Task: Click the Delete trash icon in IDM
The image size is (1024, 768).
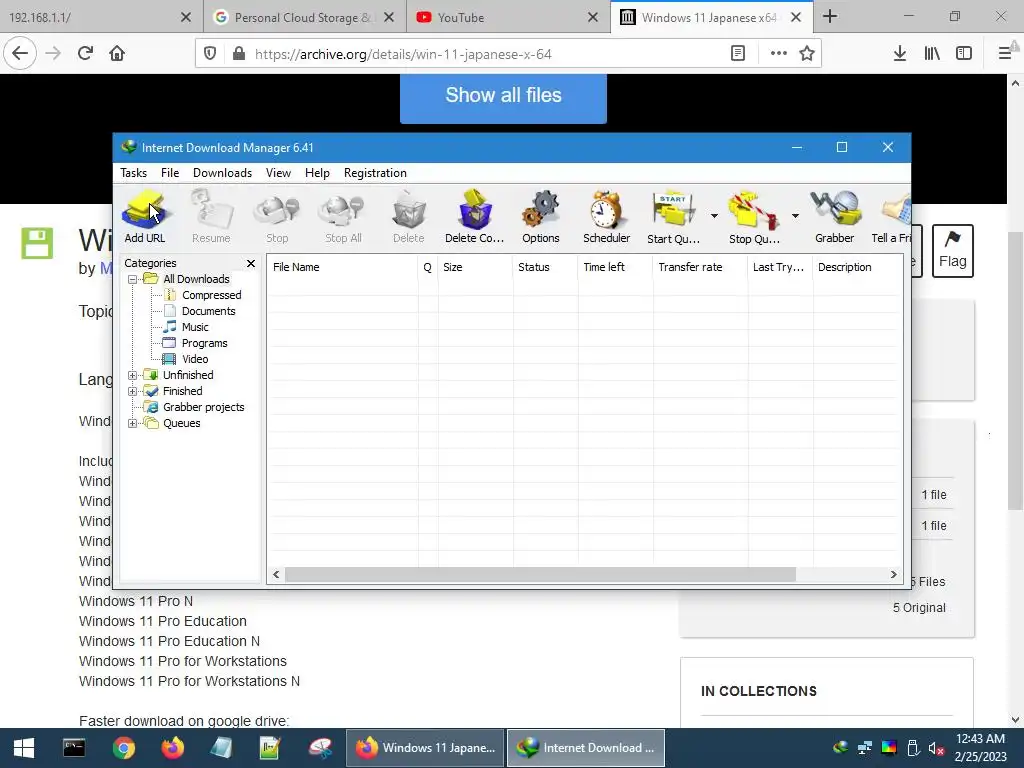Action: [409, 217]
